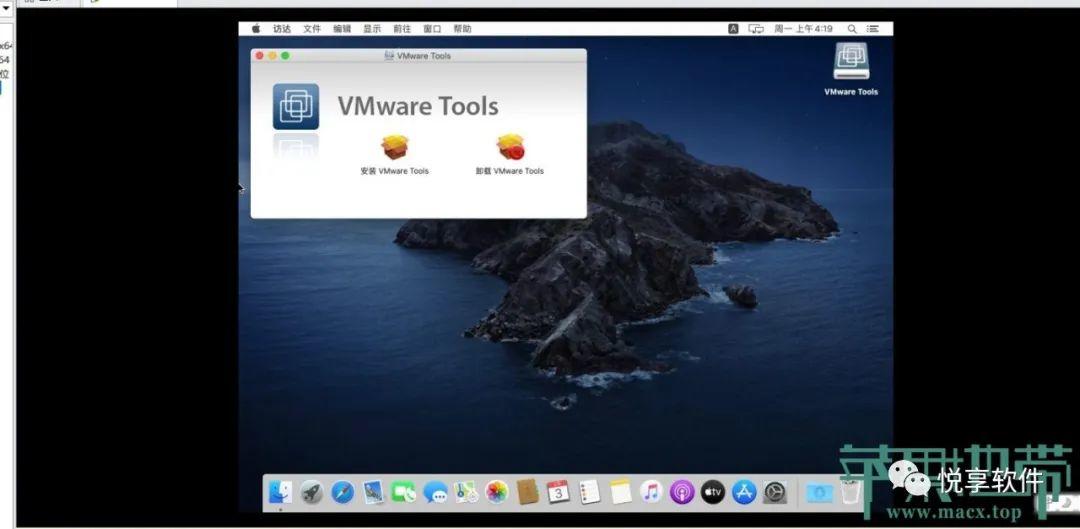This screenshot has height=529, width=1080.
Task: Click the large VMware Tools heading
Action: pyautogui.click(x=418, y=106)
